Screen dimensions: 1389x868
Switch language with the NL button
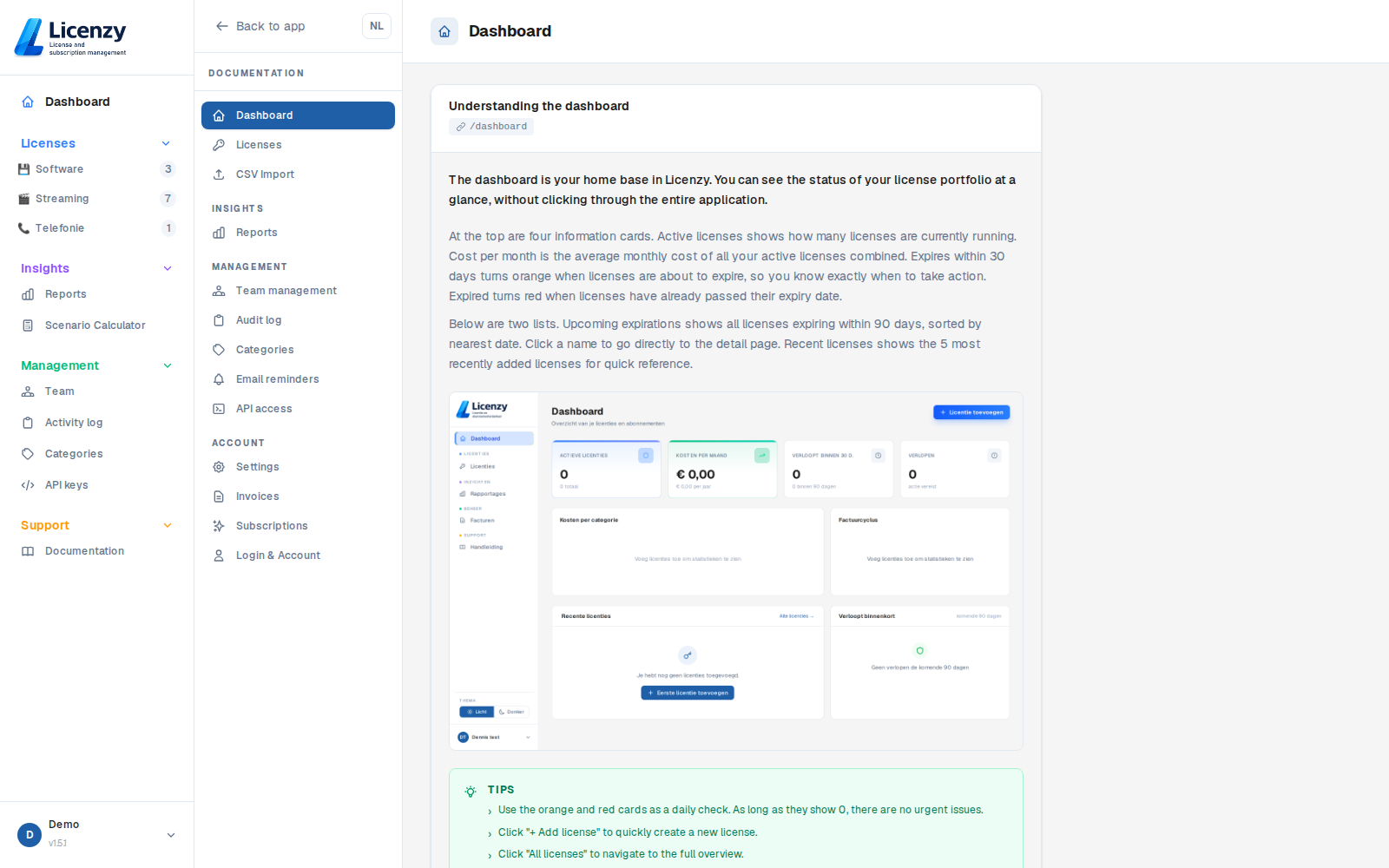tap(377, 26)
